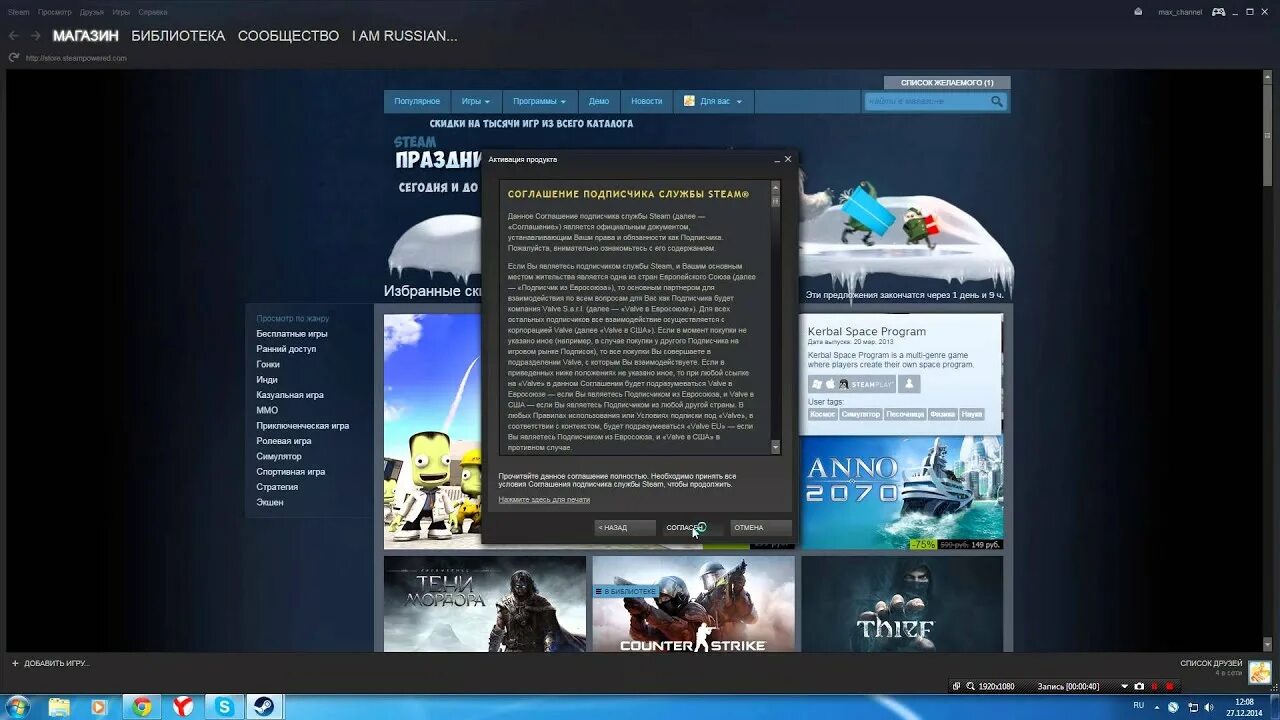This screenshot has width=1280, height=720.
Task: Open Skype from the taskbar
Action: pyautogui.click(x=224, y=707)
